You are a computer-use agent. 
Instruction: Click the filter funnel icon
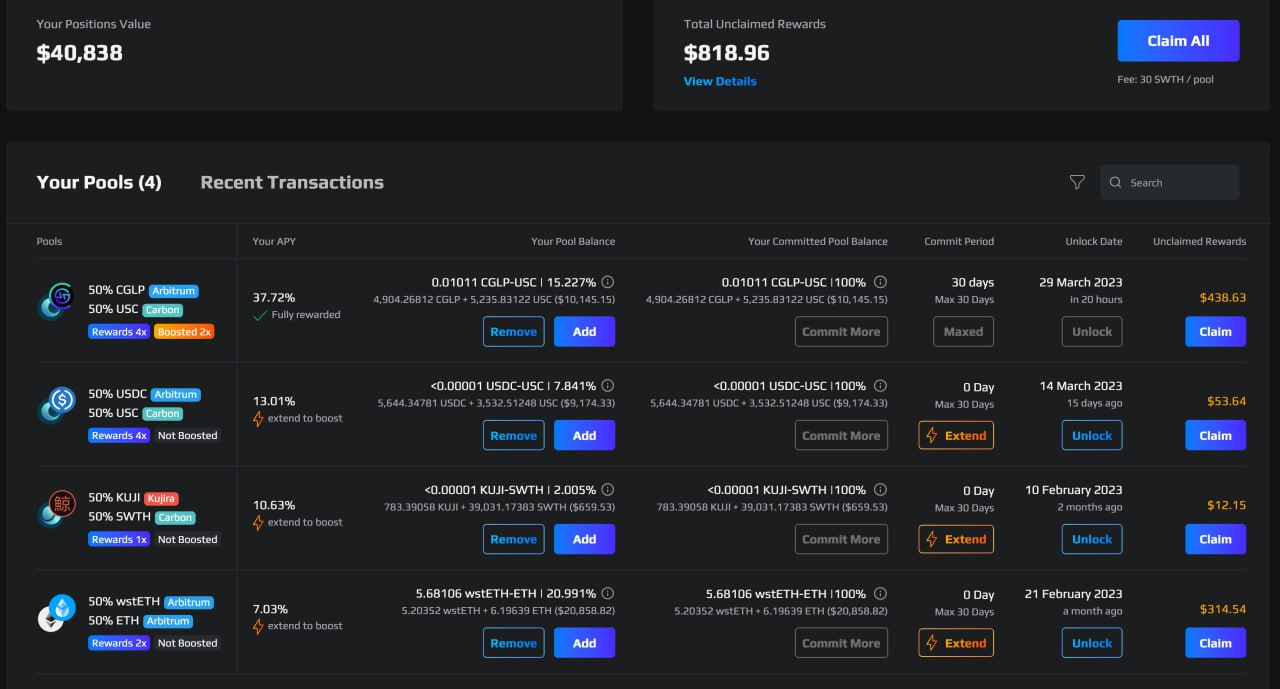click(x=1077, y=182)
